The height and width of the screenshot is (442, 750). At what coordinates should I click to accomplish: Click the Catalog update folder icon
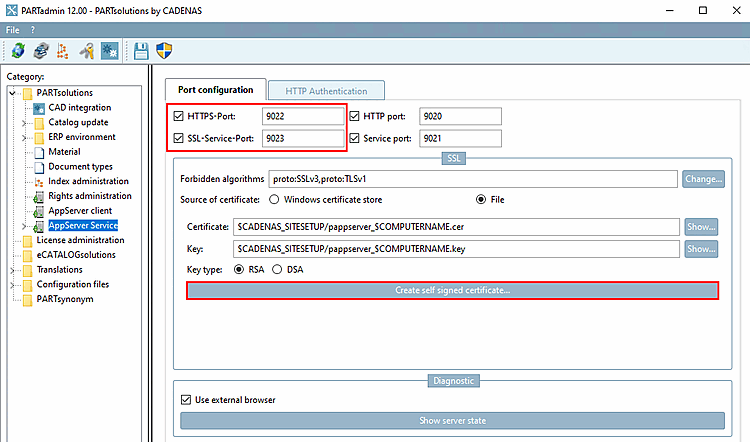(x=39, y=123)
